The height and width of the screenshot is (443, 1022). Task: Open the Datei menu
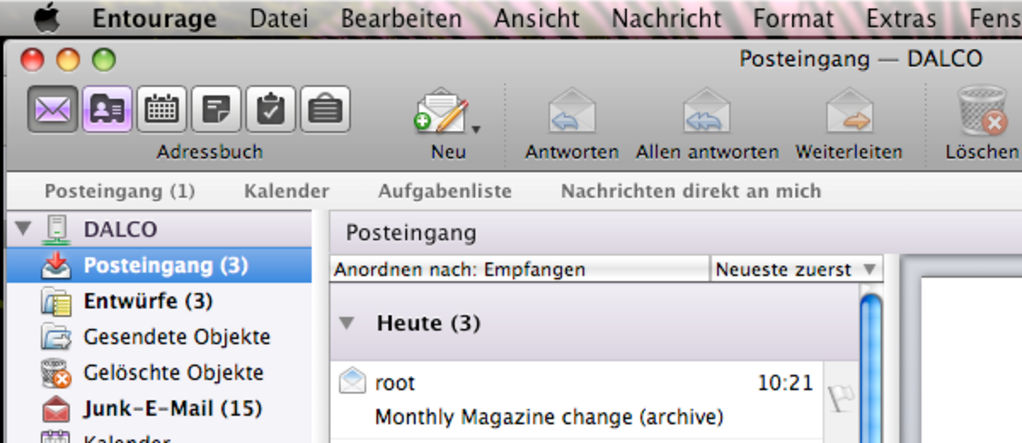pyautogui.click(x=279, y=18)
